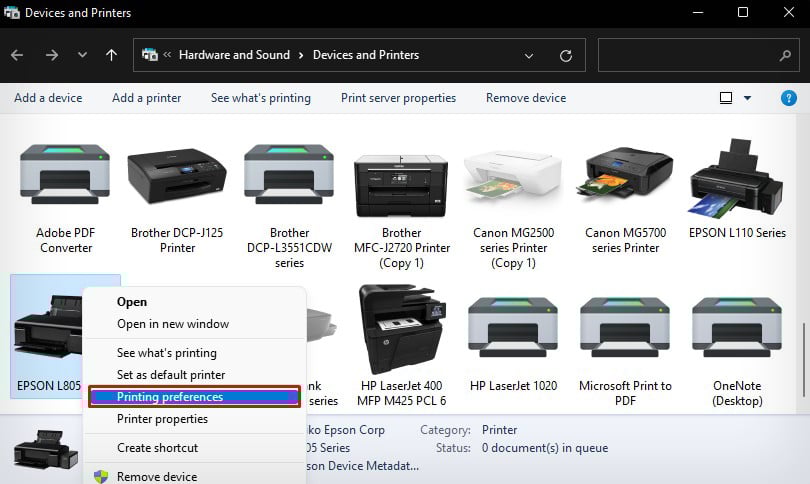Go back with the Back arrow

(x=17, y=55)
